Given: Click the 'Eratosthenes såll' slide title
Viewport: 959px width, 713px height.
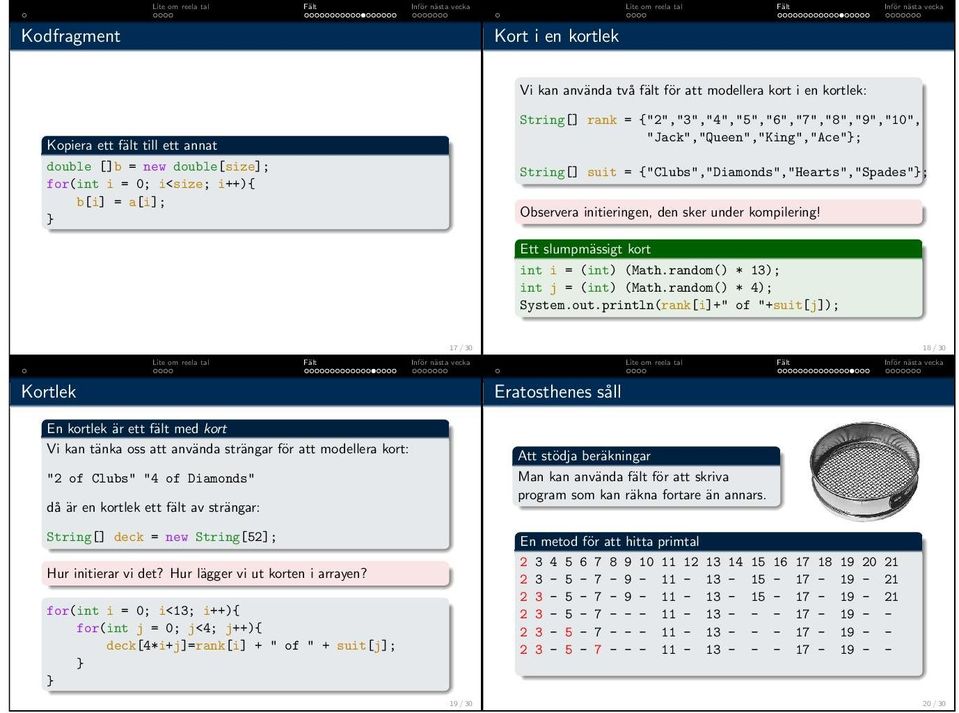Looking at the screenshot, I should (x=557, y=391).
